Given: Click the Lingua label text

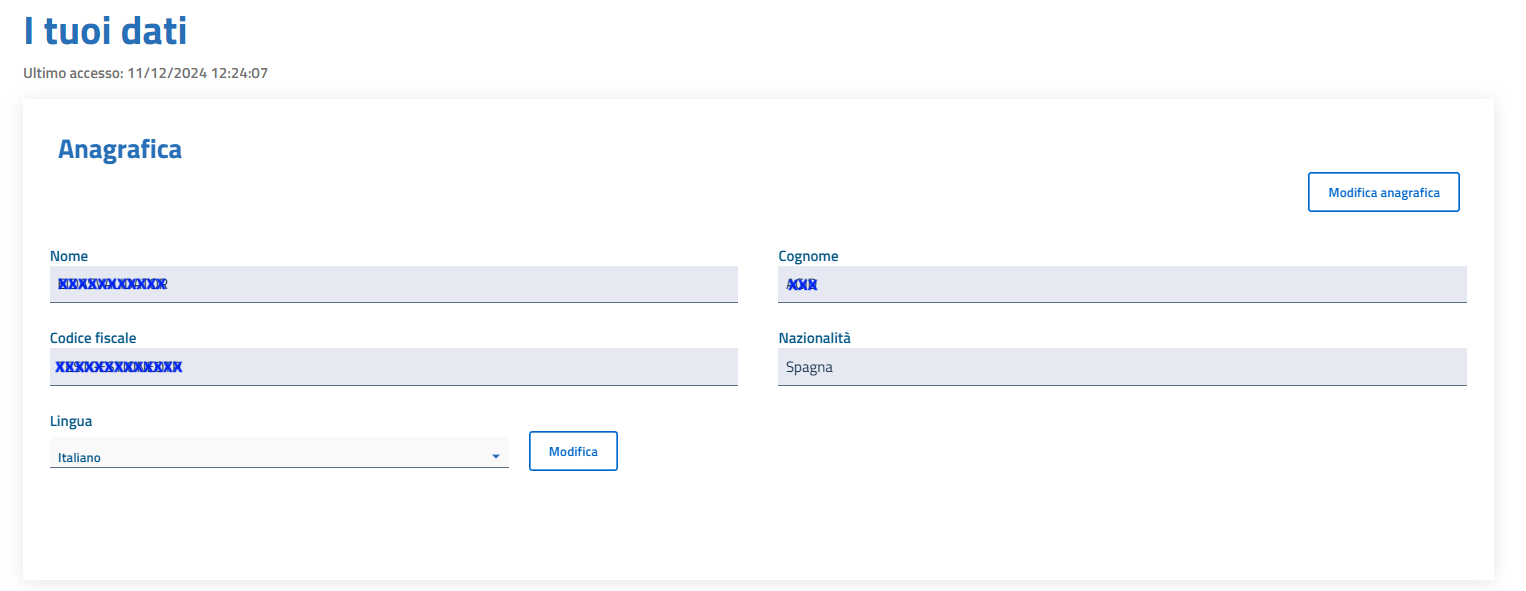Looking at the screenshot, I should click(71, 421).
